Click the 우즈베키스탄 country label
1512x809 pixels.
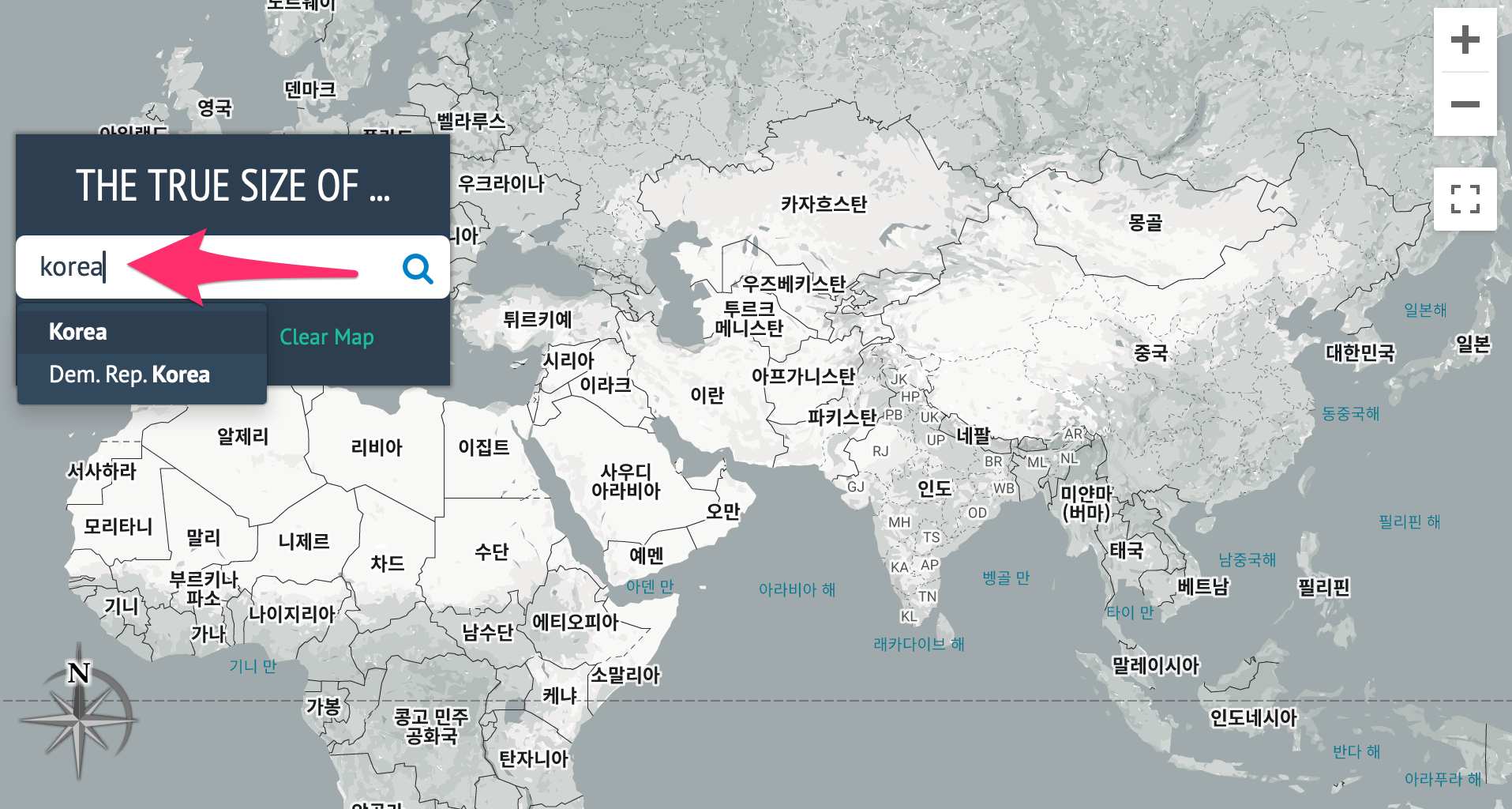coord(794,284)
